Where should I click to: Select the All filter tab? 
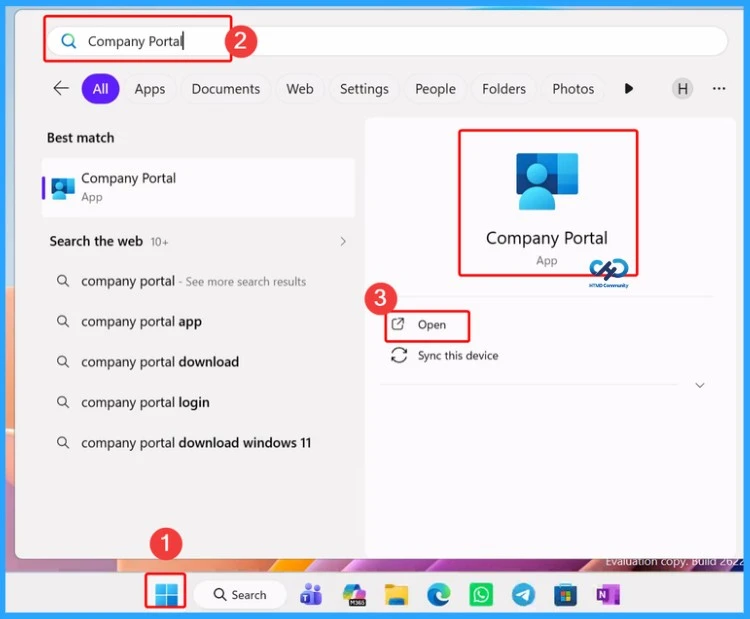[x=100, y=89]
